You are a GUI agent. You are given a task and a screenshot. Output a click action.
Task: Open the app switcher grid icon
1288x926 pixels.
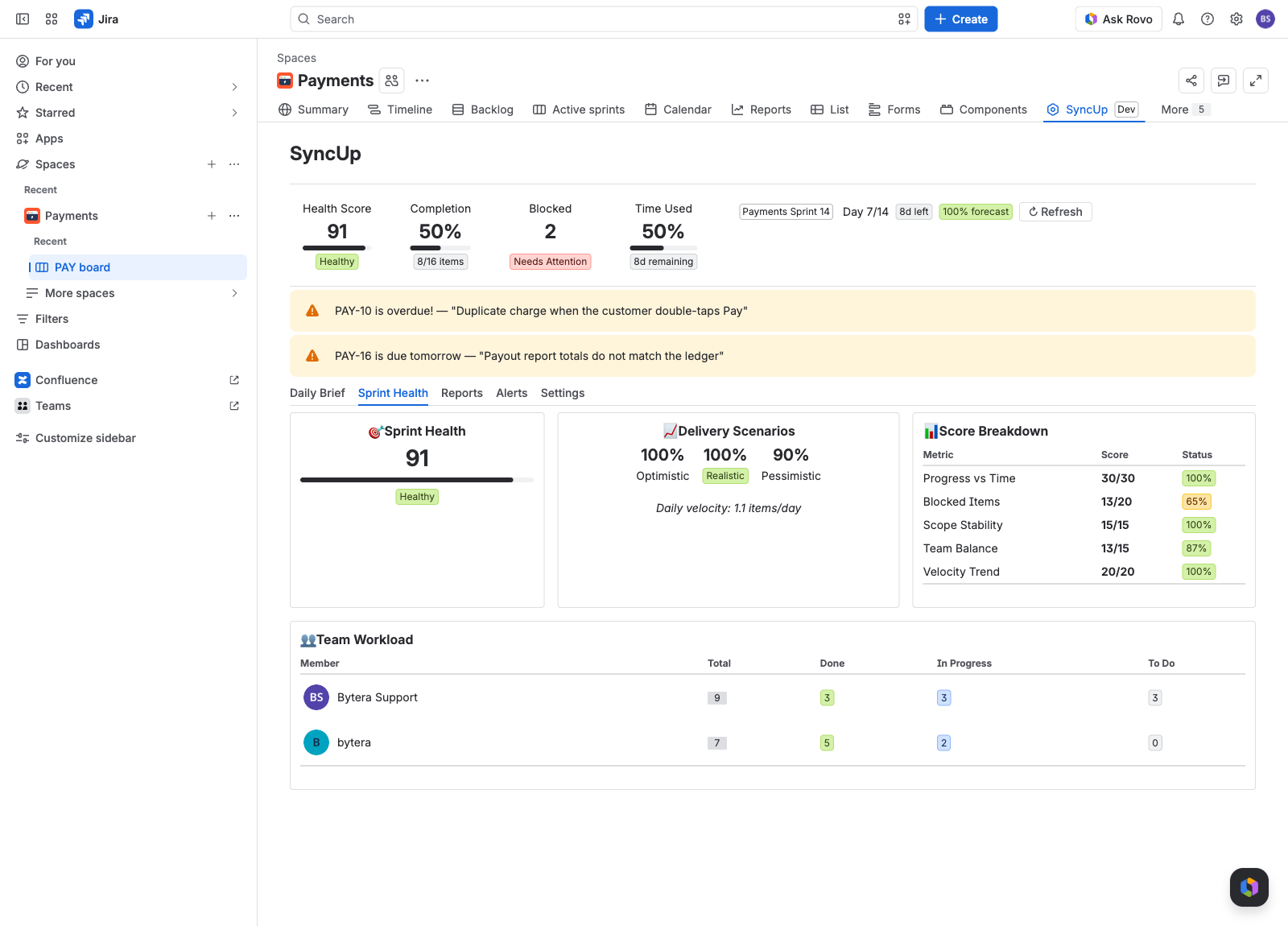(52, 19)
